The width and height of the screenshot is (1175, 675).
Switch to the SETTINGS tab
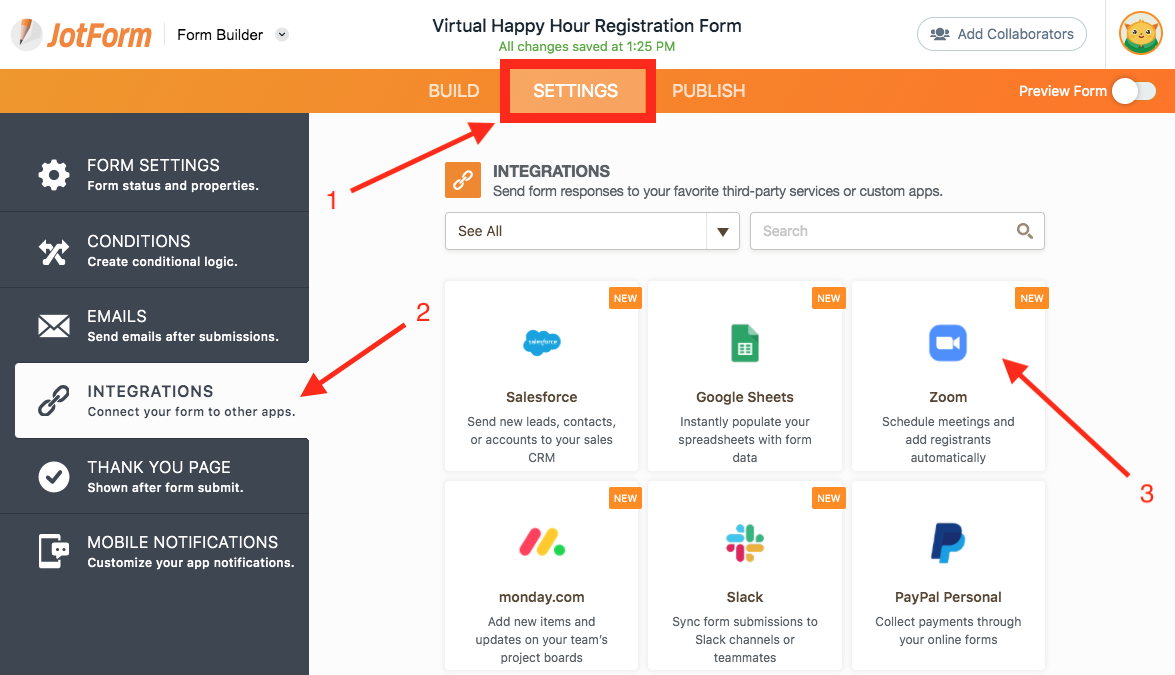(576, 91)
